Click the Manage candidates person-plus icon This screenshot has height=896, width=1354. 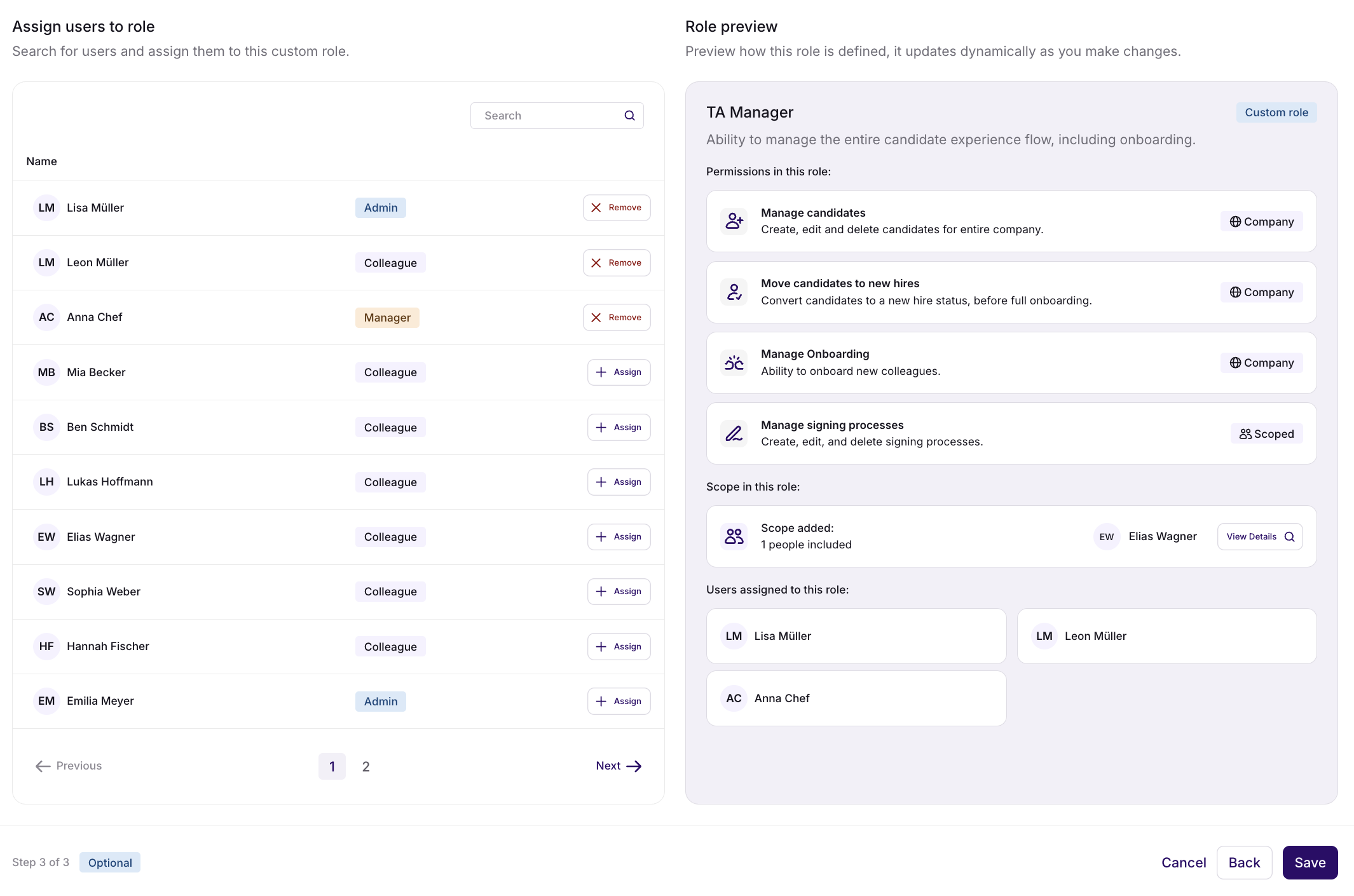point(734,221)
